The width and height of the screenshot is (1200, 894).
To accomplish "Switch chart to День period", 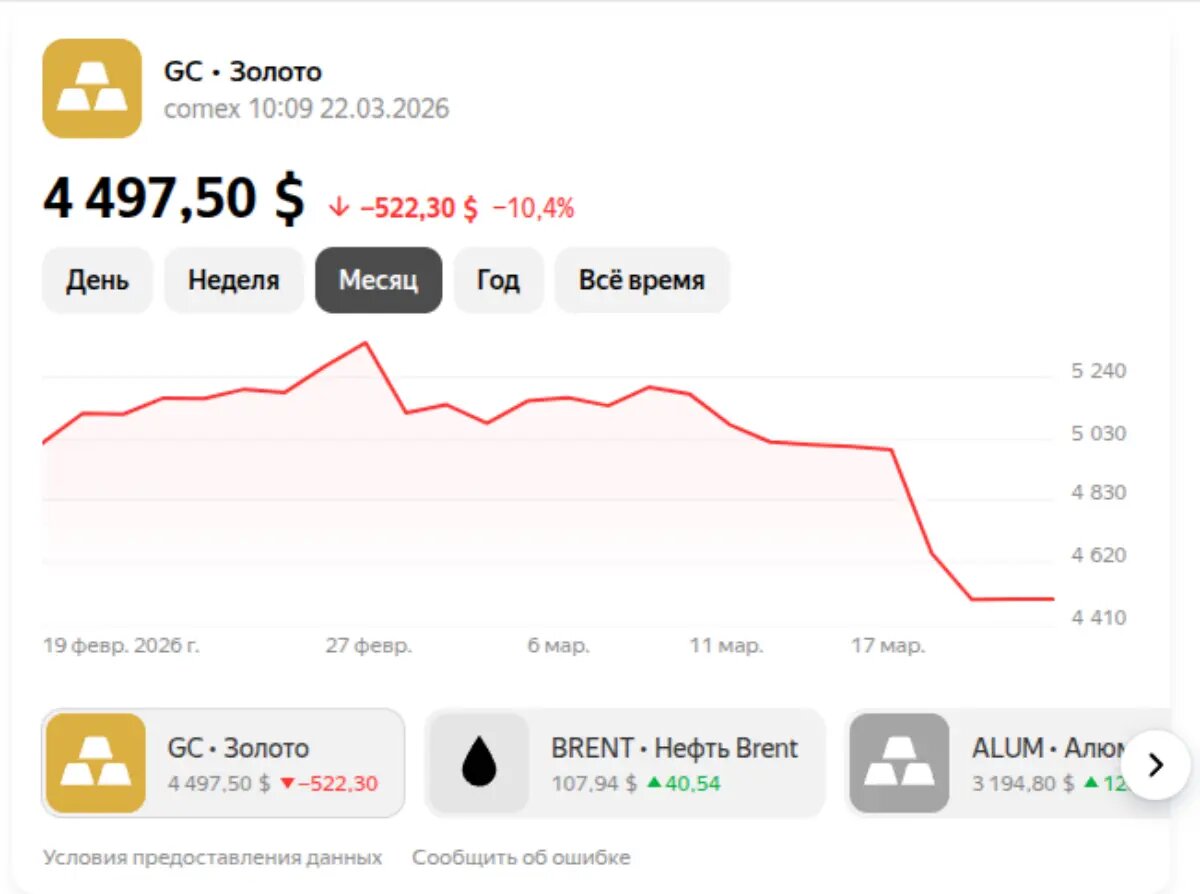I will (98, 280).
